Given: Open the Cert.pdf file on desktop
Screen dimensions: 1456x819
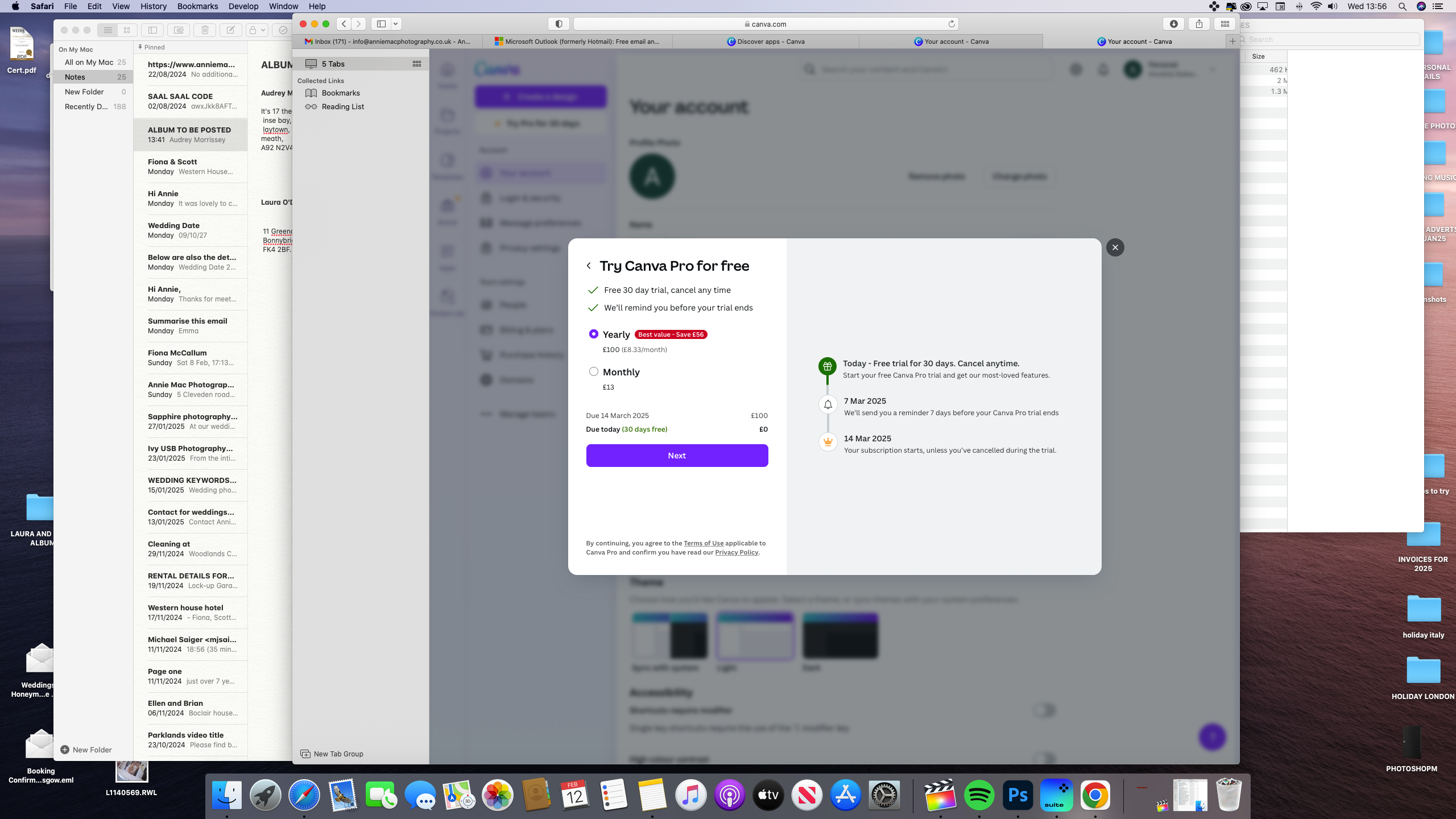Looking at the screenshot, I should click(x=22, y=51).
